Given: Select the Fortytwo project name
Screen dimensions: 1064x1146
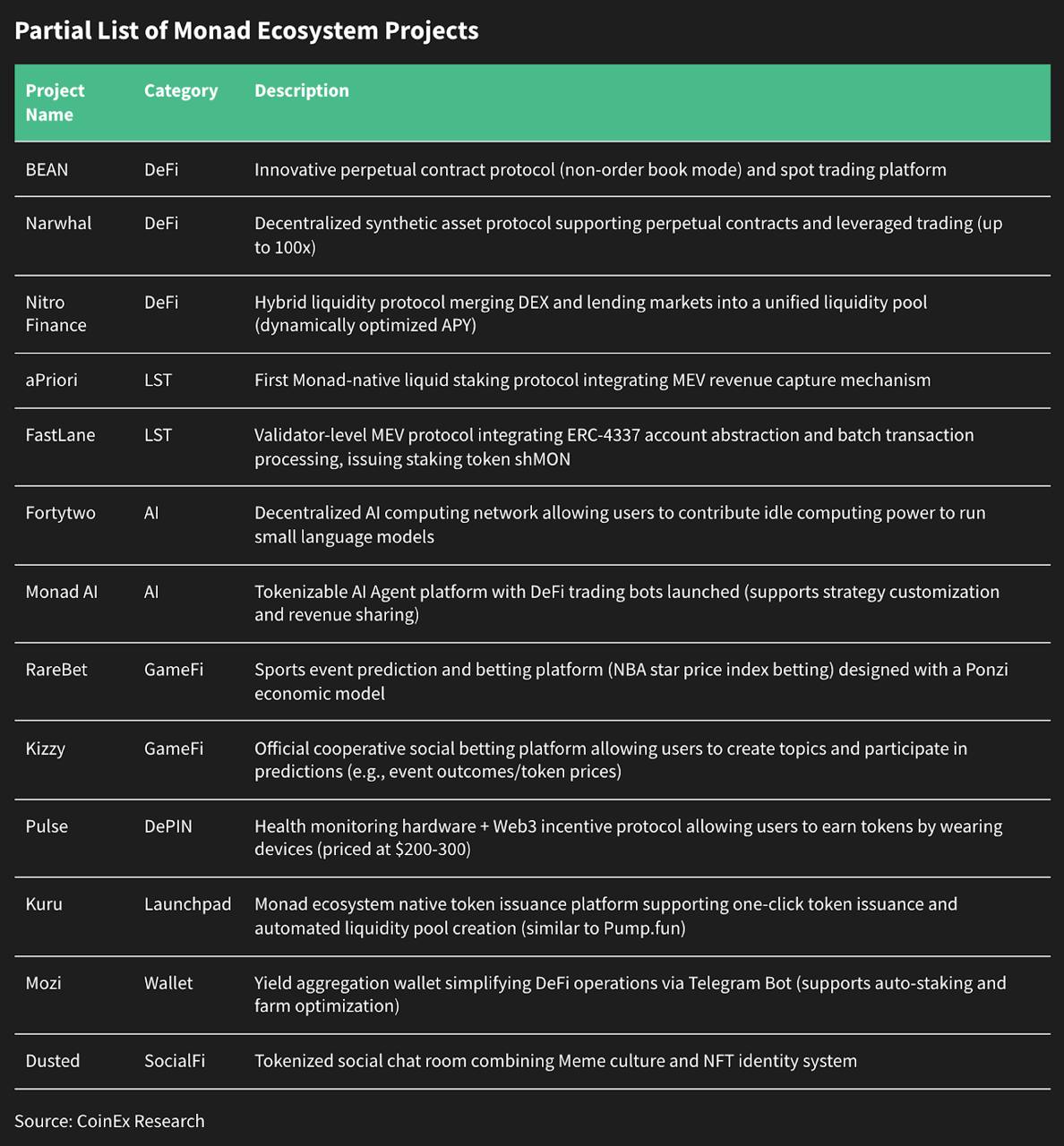Looking at the screenshot, I should tap(60, 513).
